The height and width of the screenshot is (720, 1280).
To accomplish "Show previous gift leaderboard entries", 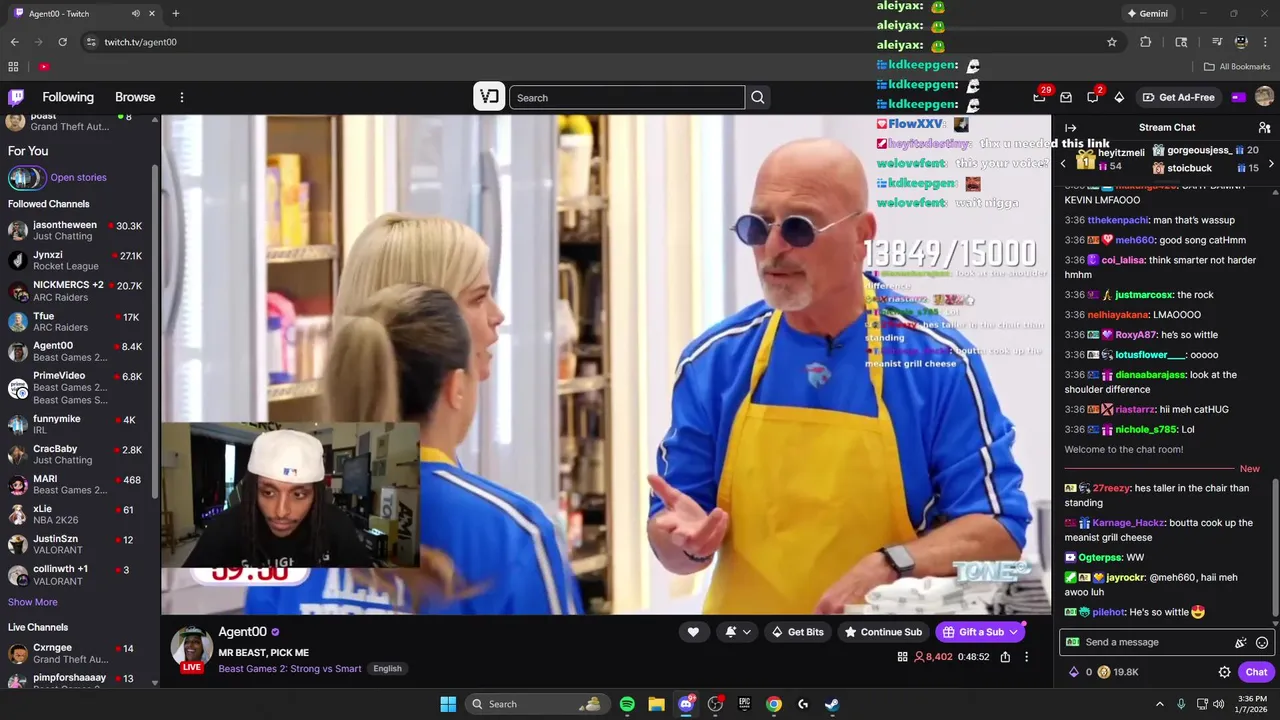I will click(x=1063, y=163).
